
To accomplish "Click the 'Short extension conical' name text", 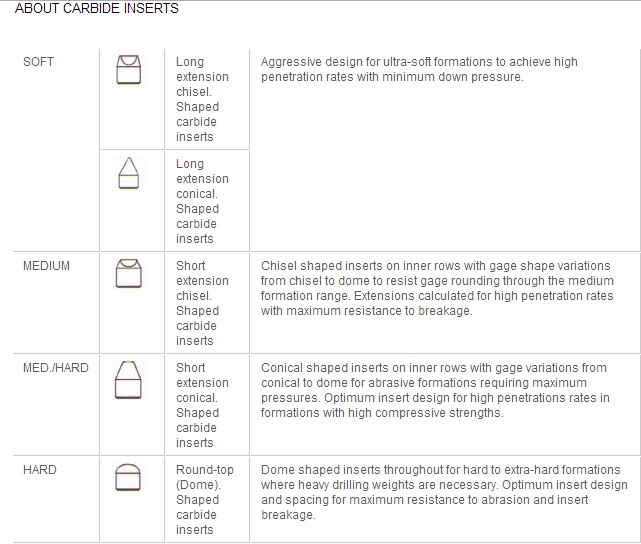I will point(202,383).
